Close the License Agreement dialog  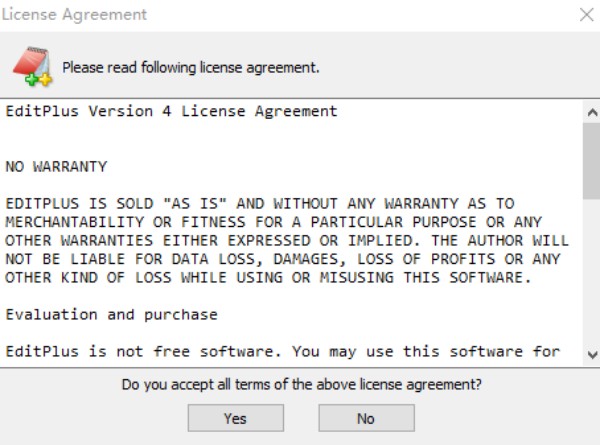[x=586, y=15]
